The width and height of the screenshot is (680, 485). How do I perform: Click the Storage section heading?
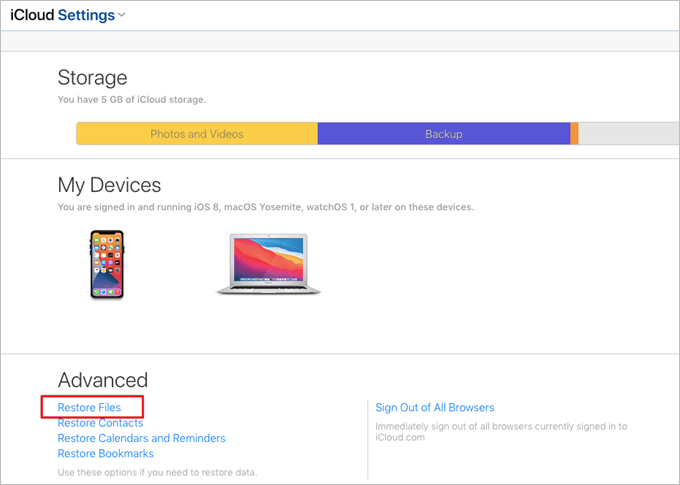pyautogui.click(x=92, y=77)
